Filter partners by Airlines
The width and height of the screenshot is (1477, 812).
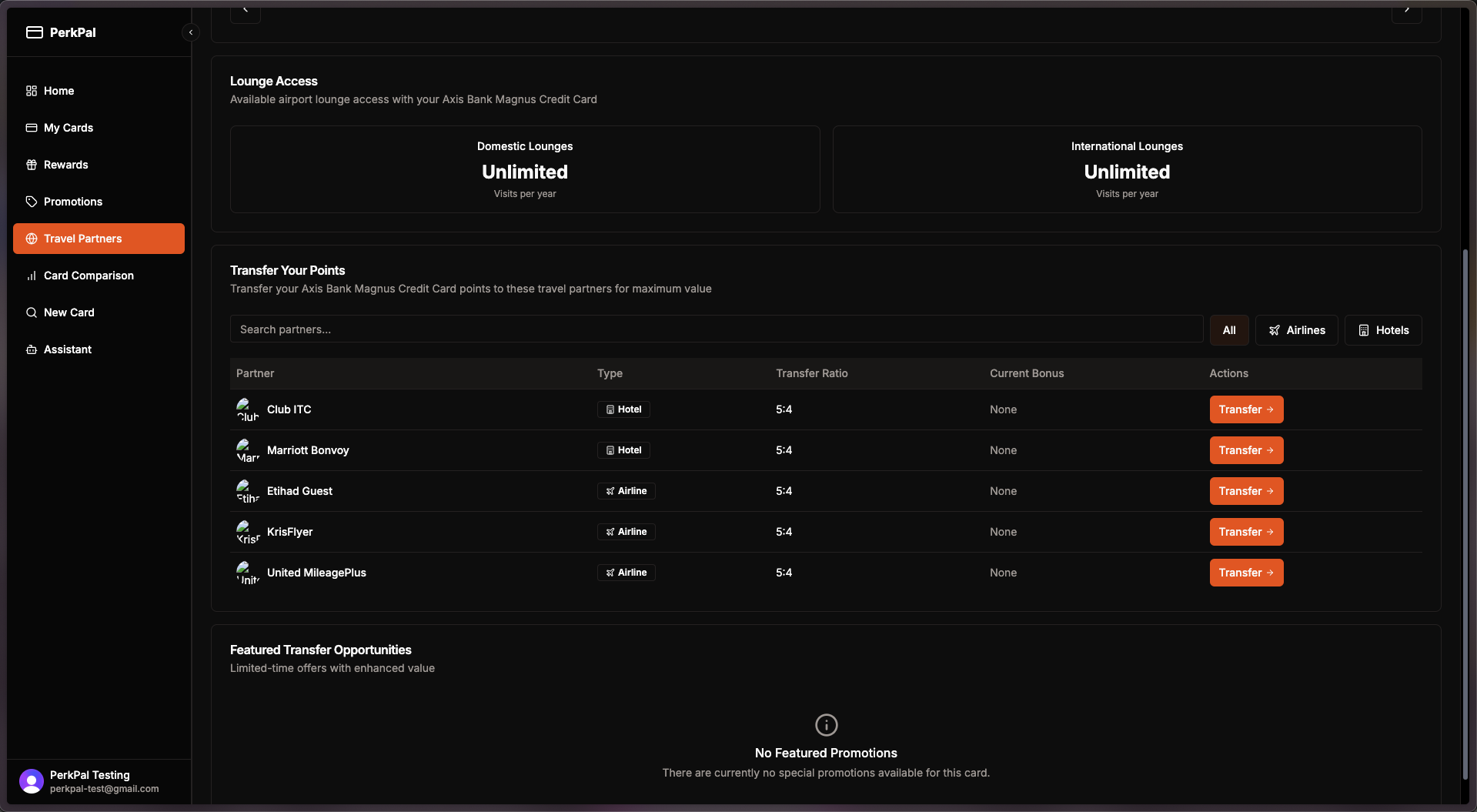click(1297, 330)
